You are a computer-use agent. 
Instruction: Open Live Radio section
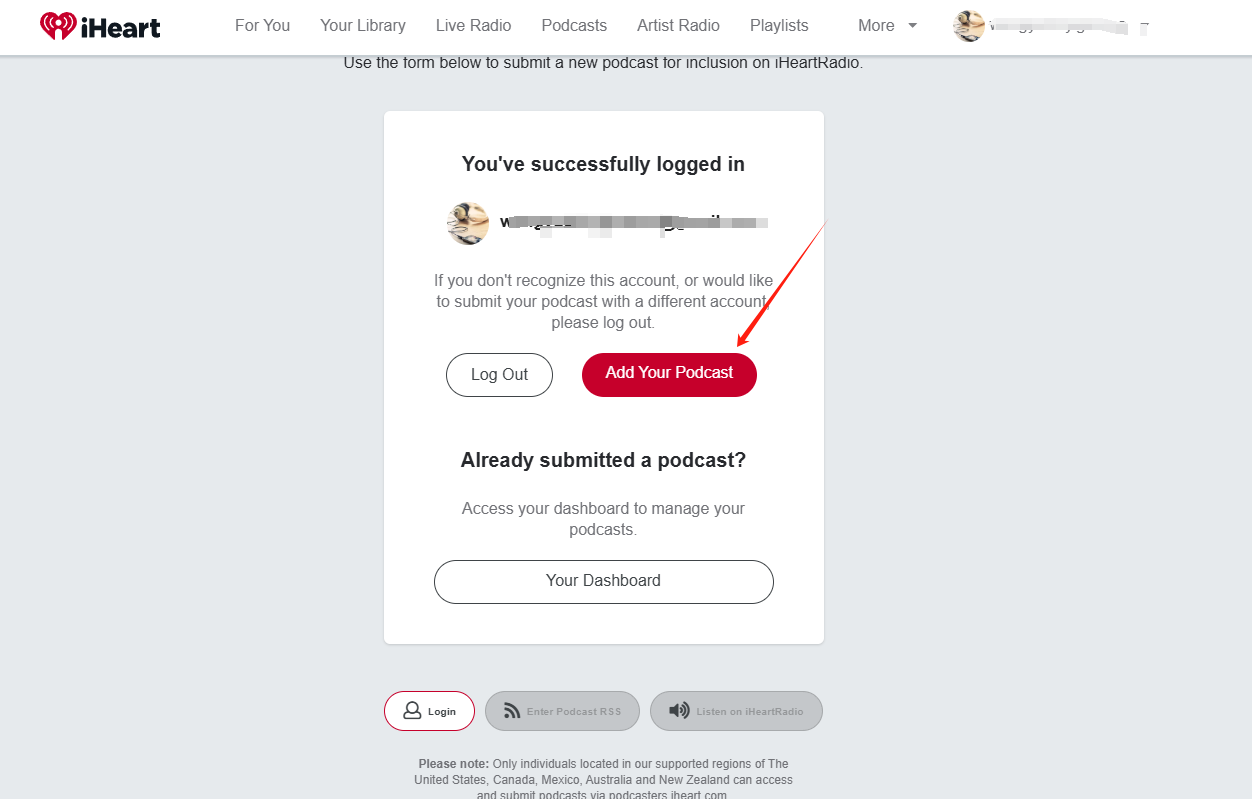[474, 26]
